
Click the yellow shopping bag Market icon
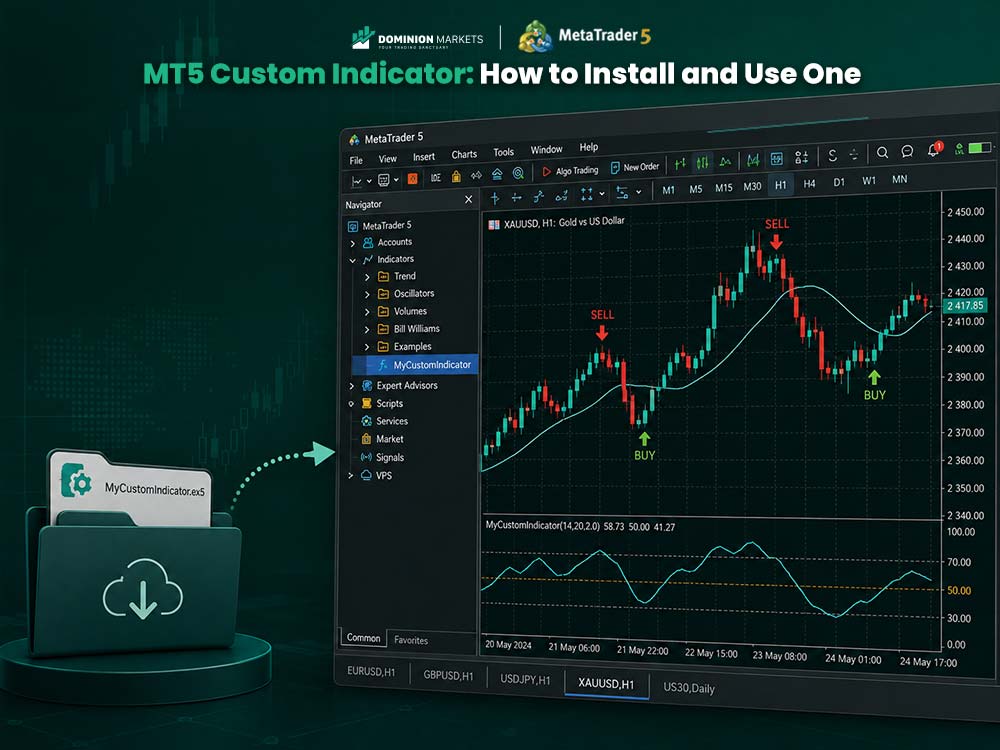(x=456, y=177)
